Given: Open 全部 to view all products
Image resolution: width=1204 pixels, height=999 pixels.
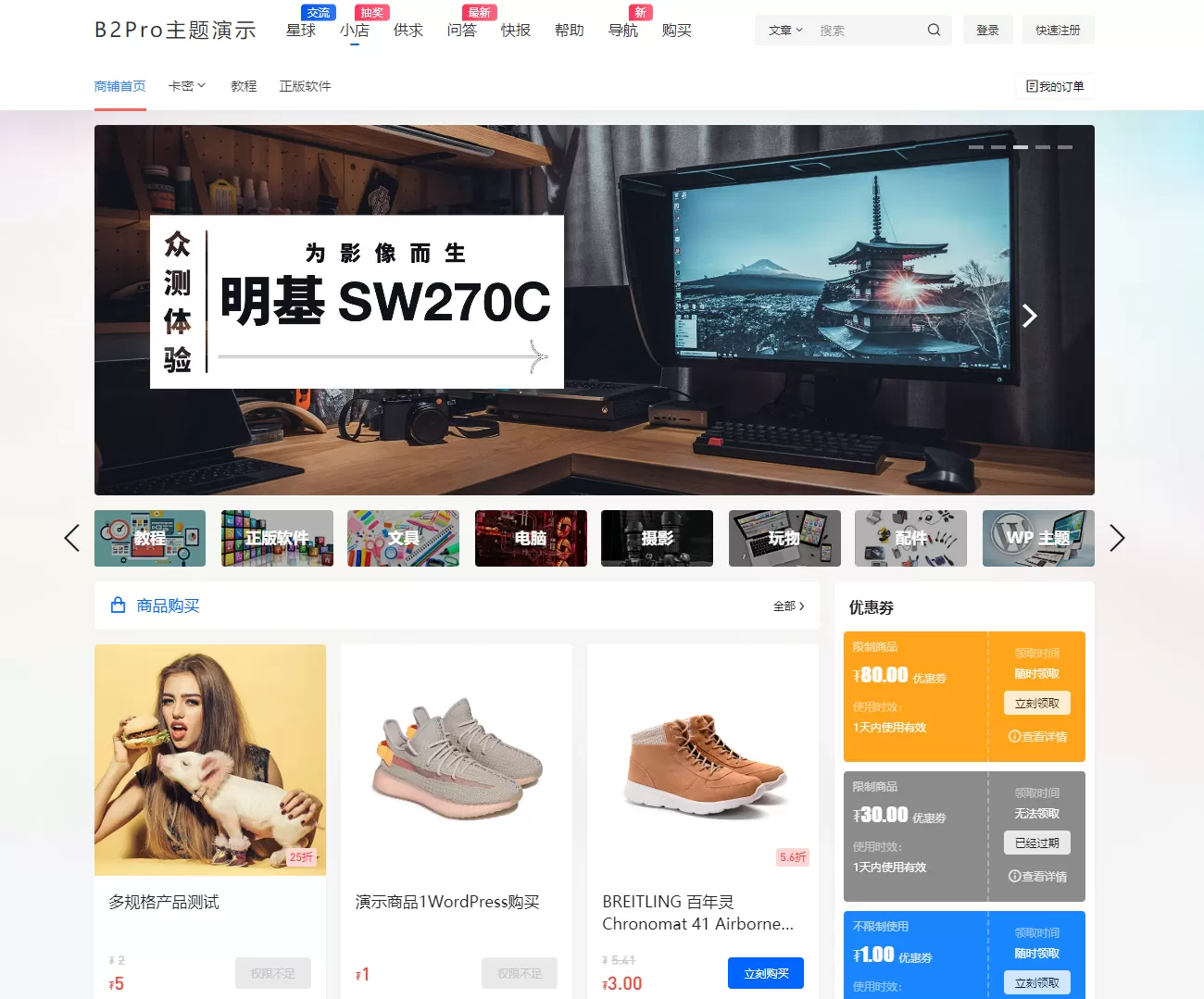Looking at the screenshot, I should (x=788, y=606).
